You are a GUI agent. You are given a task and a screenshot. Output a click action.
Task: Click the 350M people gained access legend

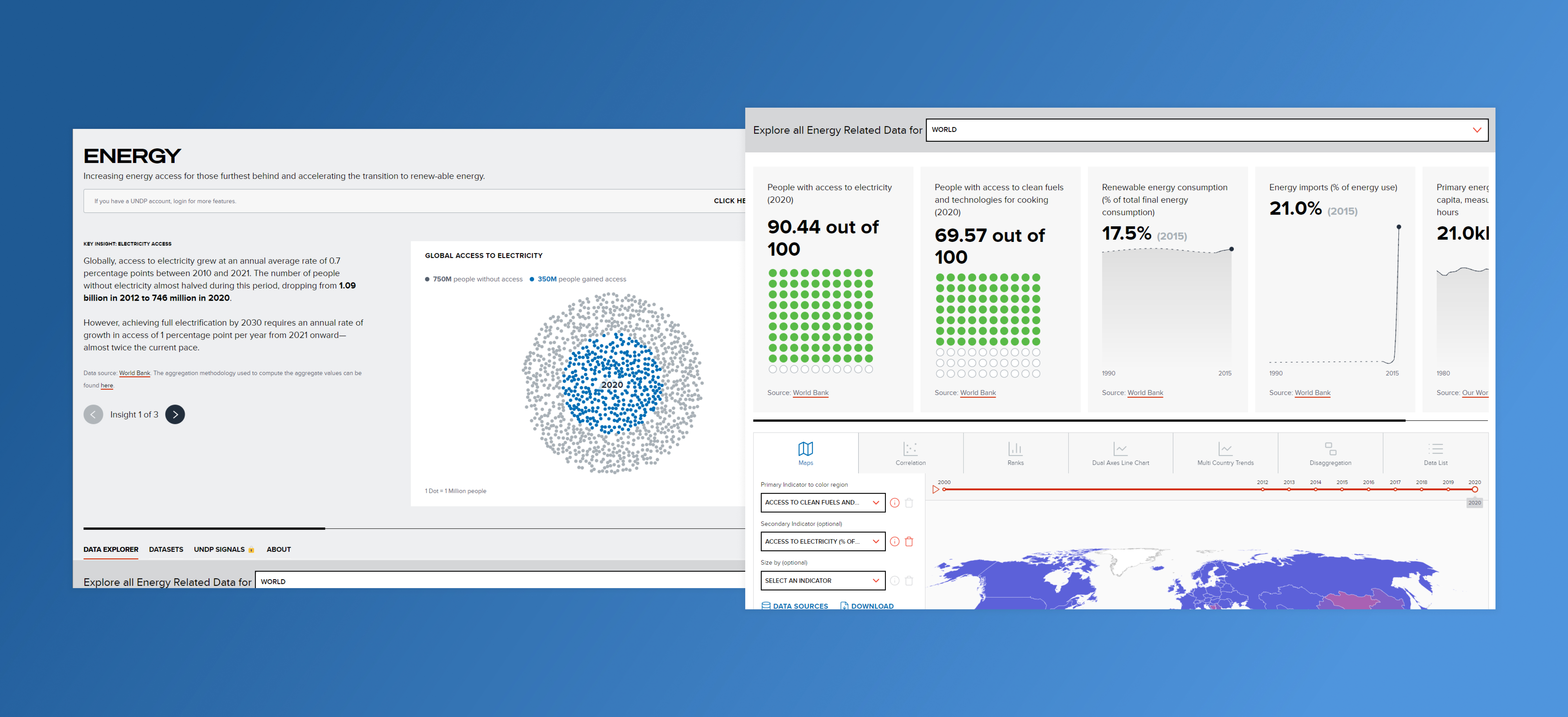(x=578, y=279)
